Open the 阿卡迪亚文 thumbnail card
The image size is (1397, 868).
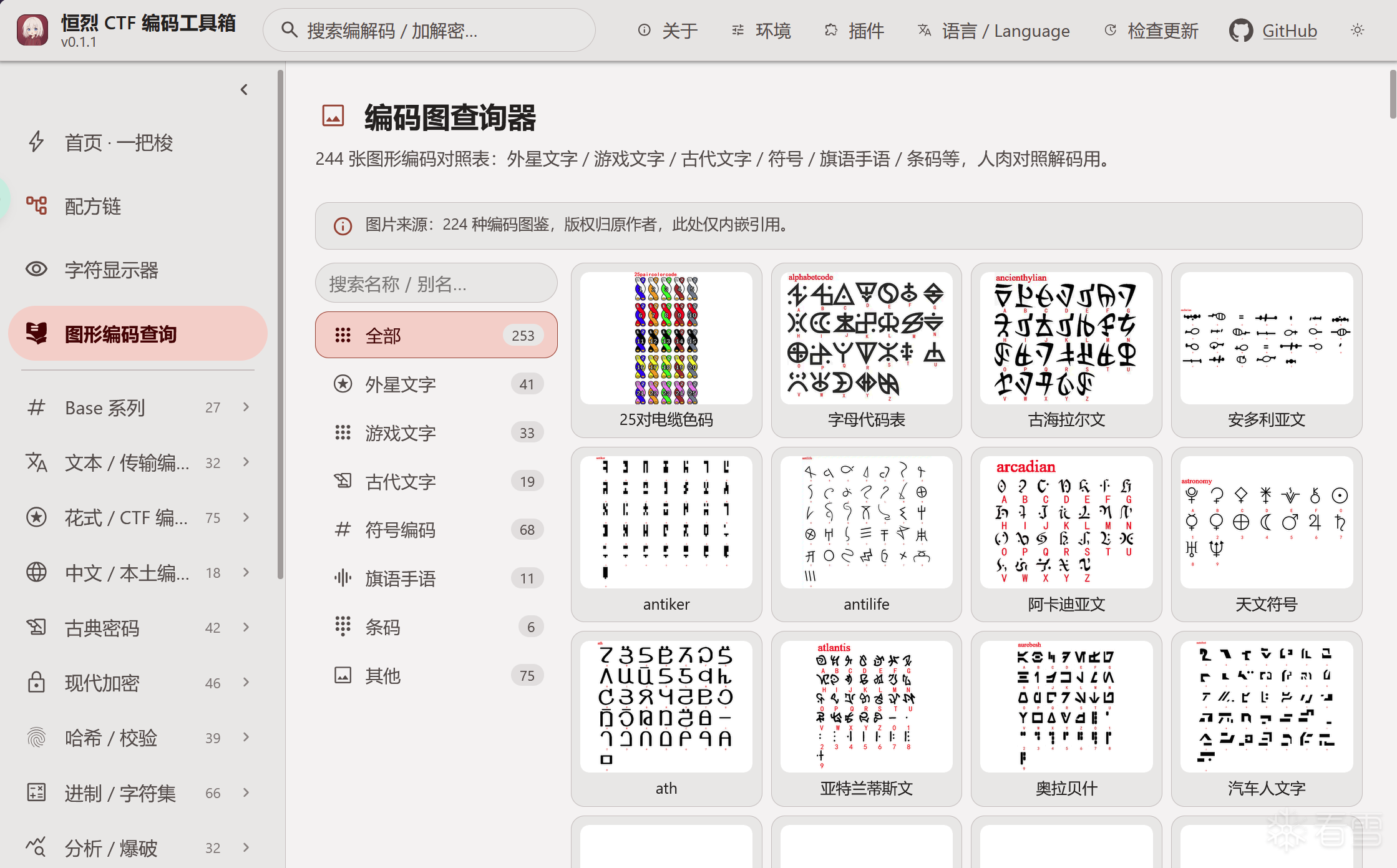[x=1066, y=535]
